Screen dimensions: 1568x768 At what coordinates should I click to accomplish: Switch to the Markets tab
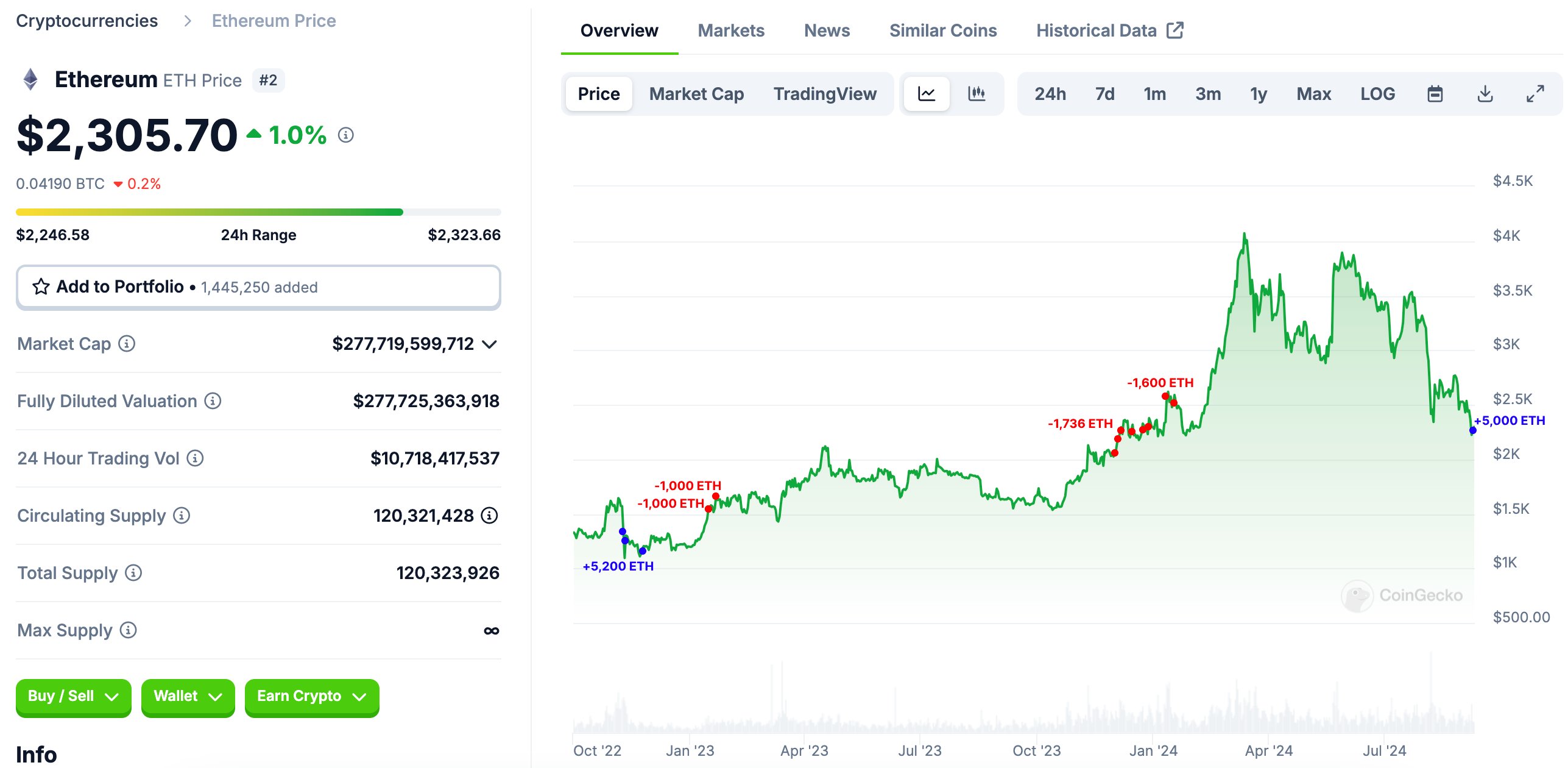(x=732, y=30)
